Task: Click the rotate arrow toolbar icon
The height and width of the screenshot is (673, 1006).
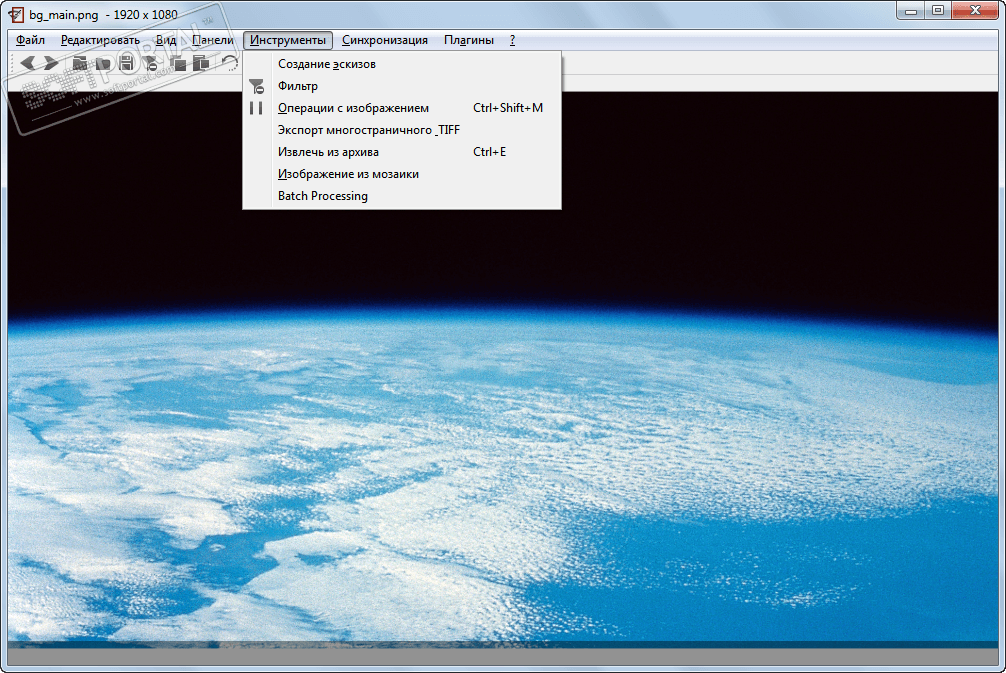Action: [230, 63]
